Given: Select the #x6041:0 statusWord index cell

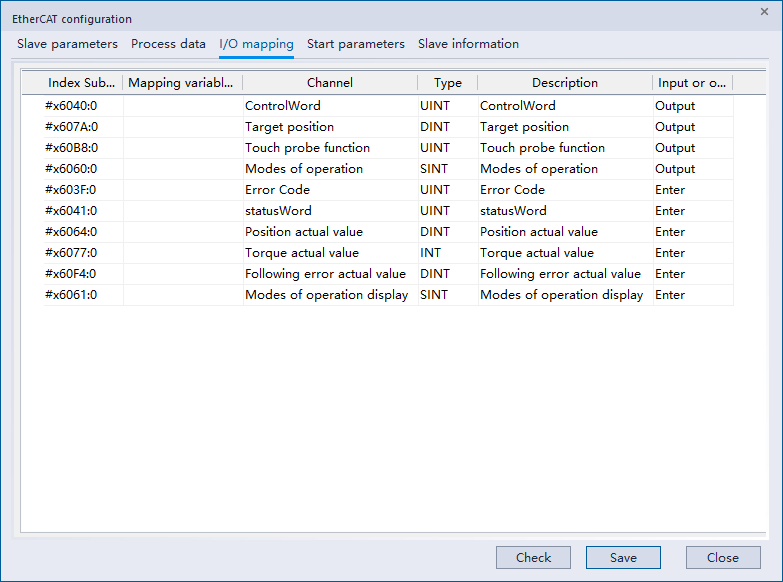Looking at the screenshot, I should click(x=72, y=211).
